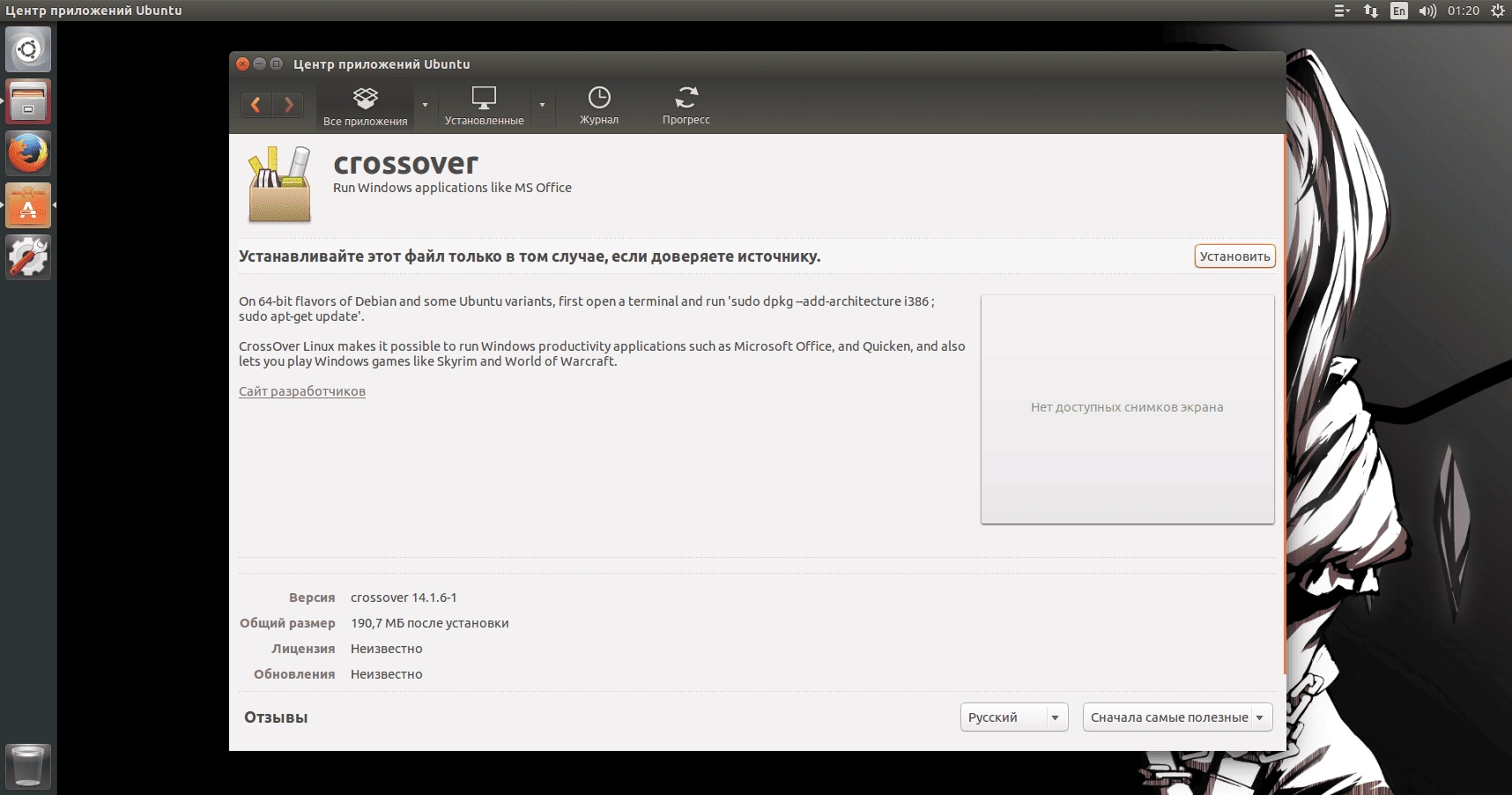
Task: Open the Ubuntu Dash launcher icon
Action: [x=28, y=49]
